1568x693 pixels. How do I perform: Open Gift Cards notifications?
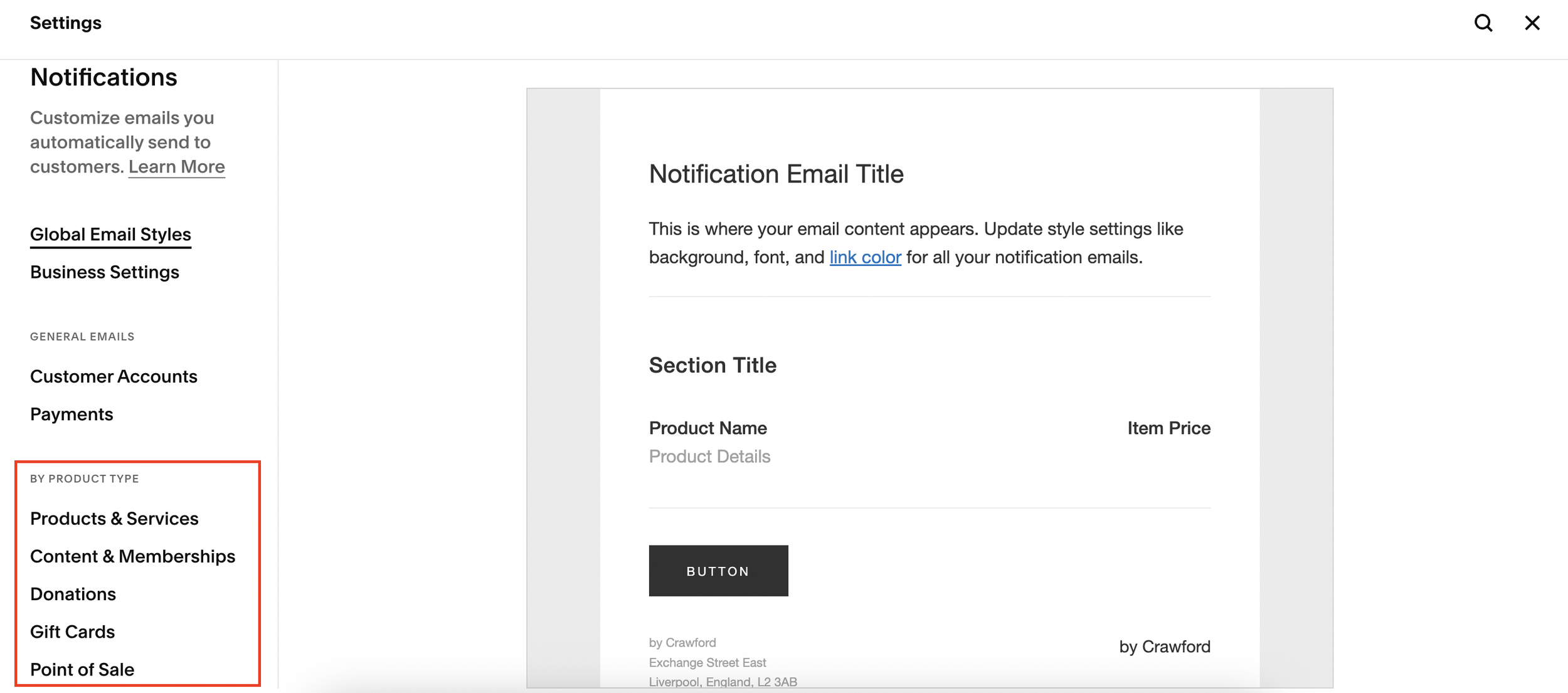[x=72, y=632]
